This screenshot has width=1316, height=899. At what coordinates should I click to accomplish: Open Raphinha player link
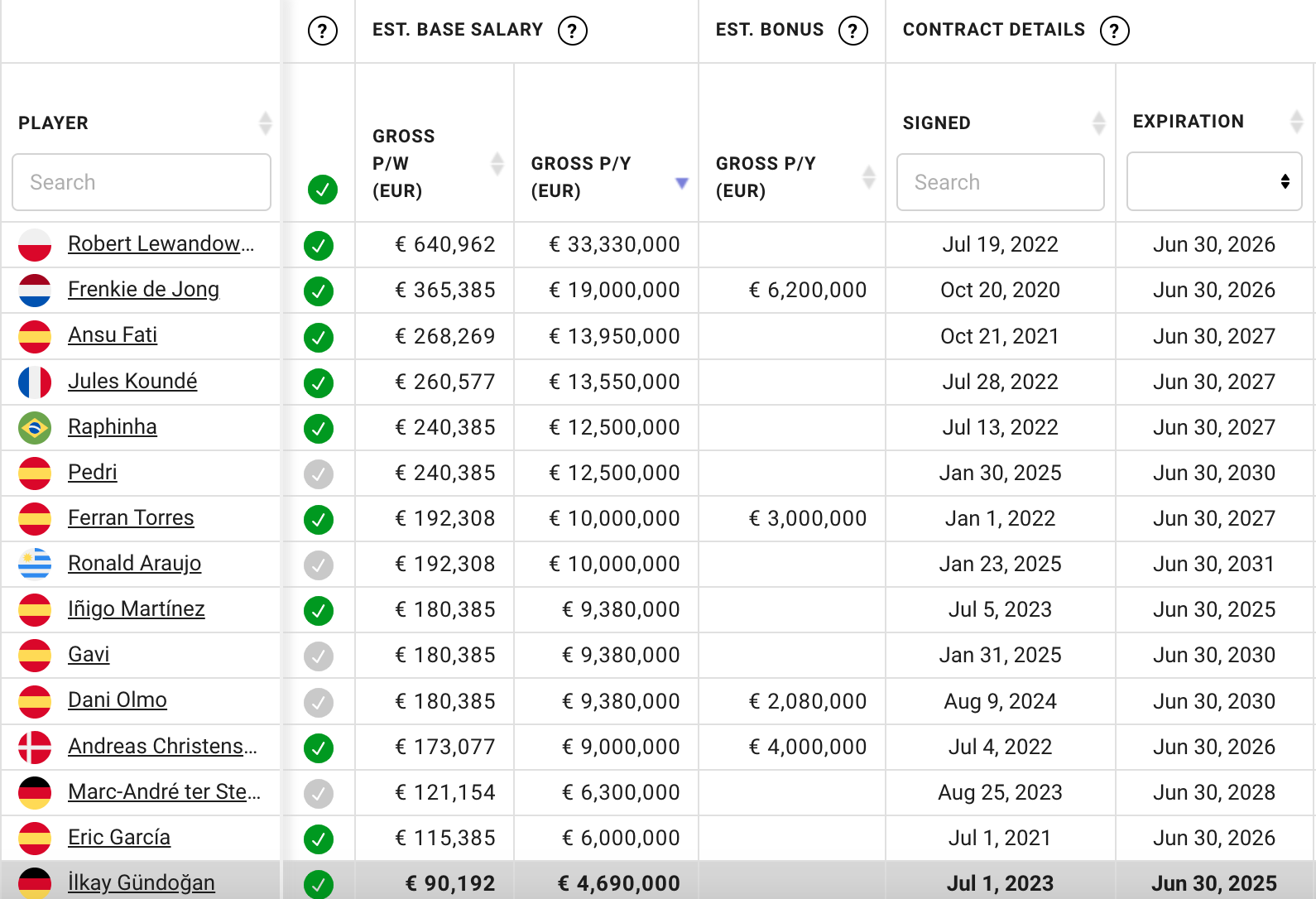point(113,427)
